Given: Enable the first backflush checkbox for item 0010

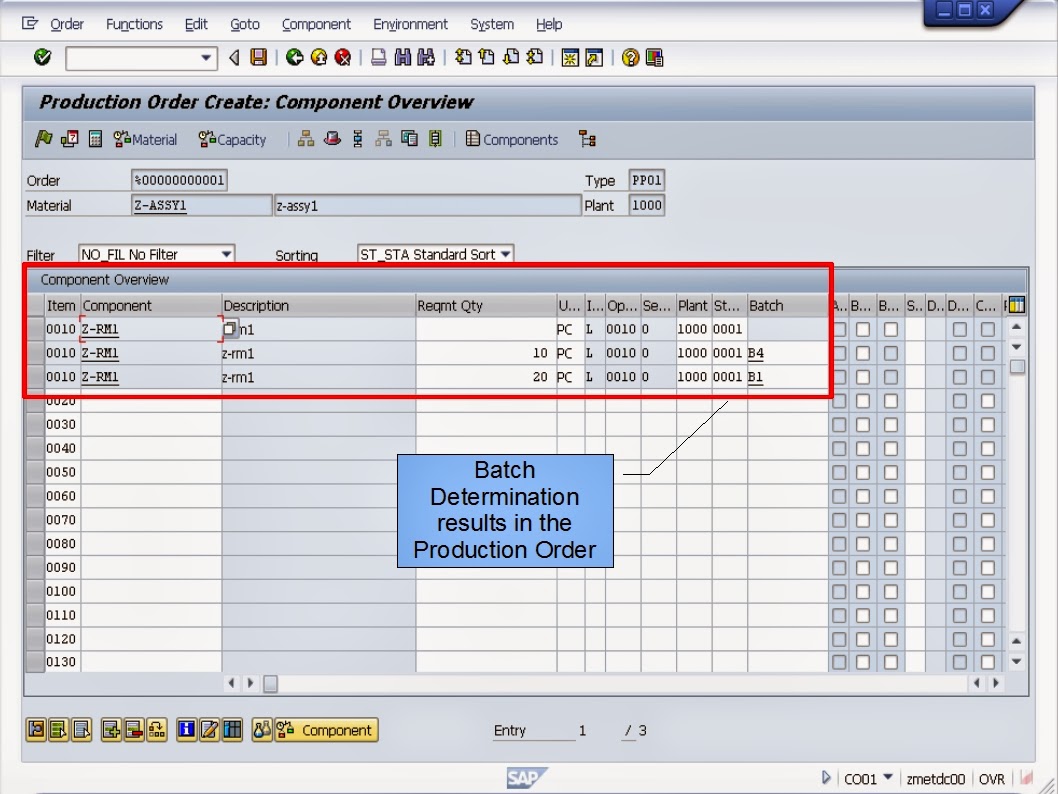Looking at the screenshot, I should coord(861,328).
